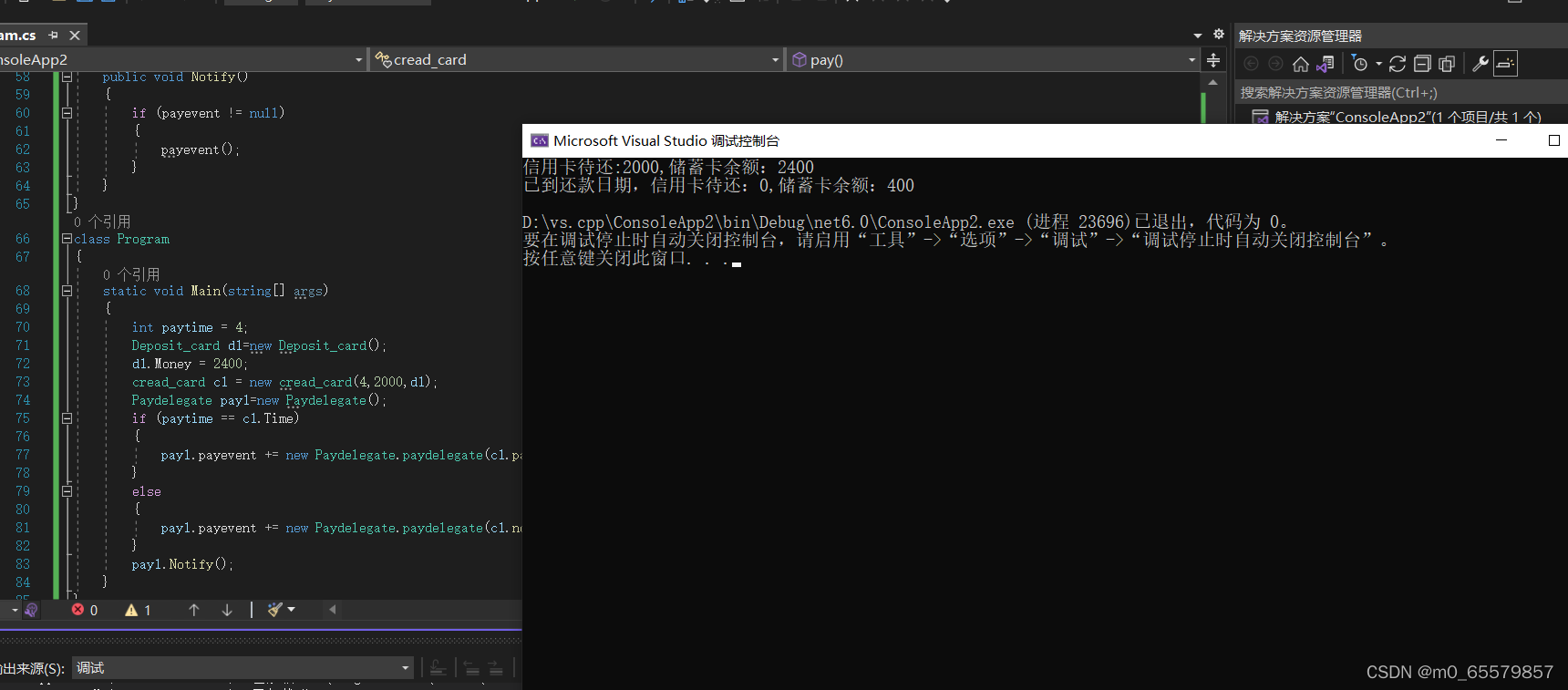Click the '0 个引用' reference link above class Program
Viewport: 1568px width, 690px height.
click(102, 221)
